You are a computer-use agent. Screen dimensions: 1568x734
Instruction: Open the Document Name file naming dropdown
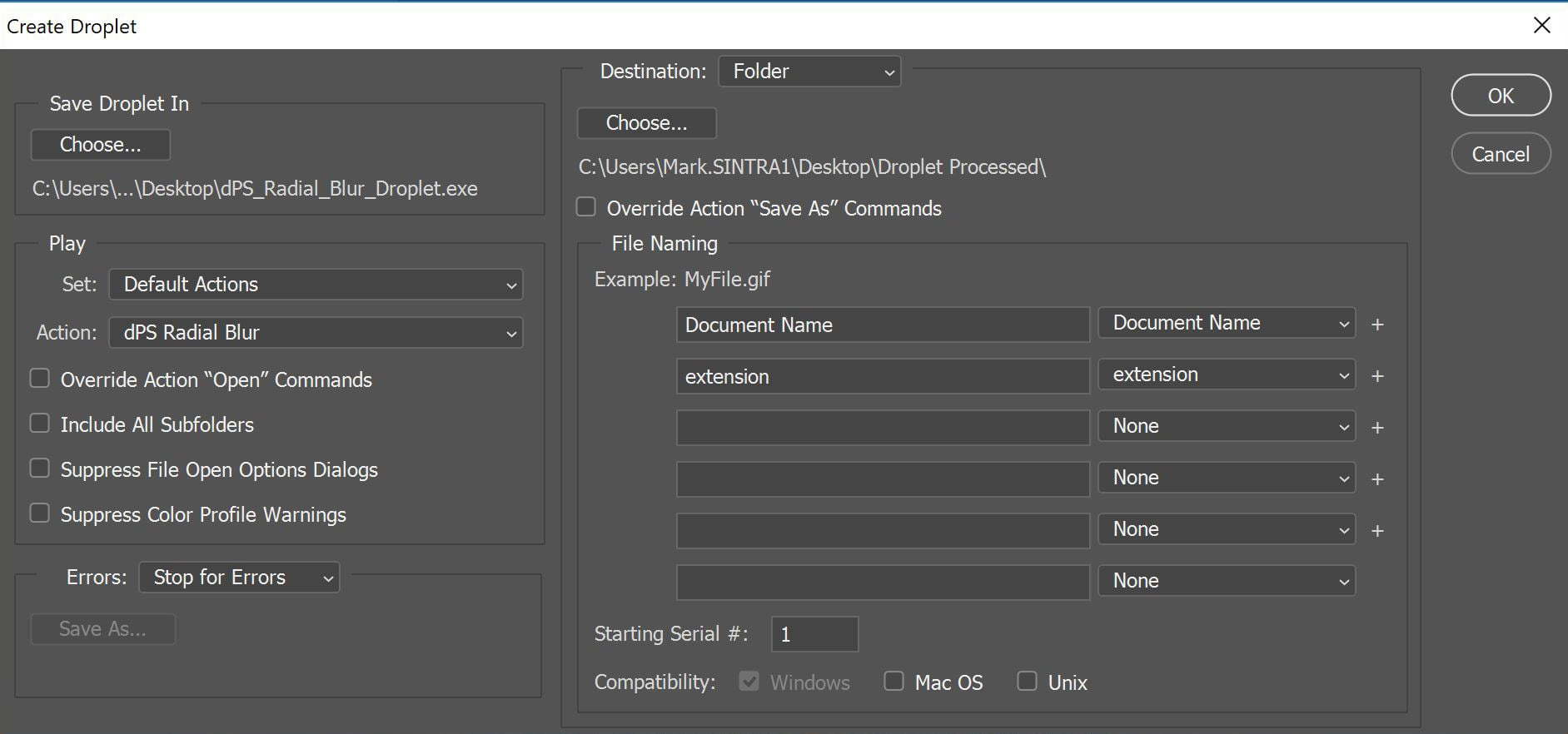click(1227, 323)
